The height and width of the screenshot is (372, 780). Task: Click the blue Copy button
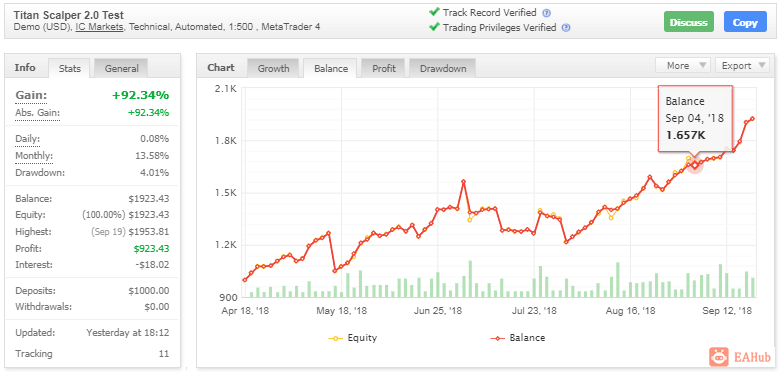point(745,22)
